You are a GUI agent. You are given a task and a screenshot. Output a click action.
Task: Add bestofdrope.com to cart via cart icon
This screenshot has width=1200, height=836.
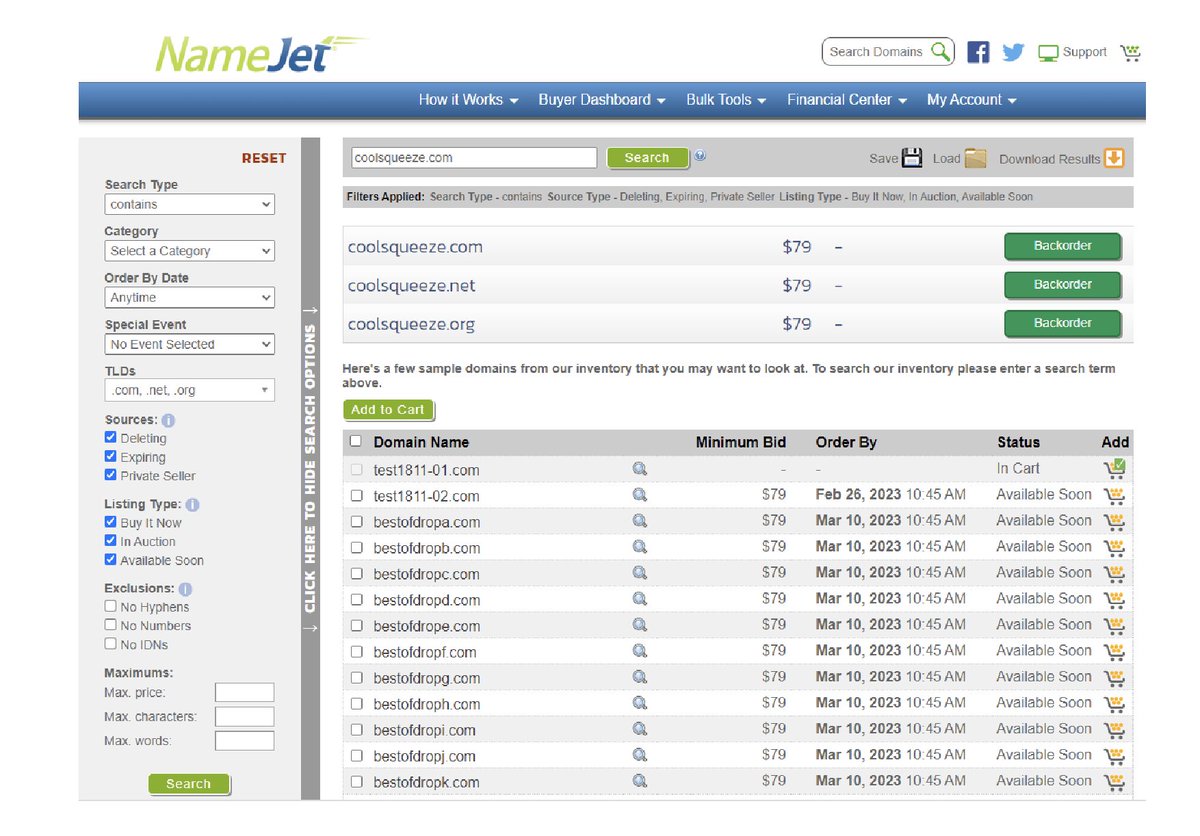point(1114,625)
